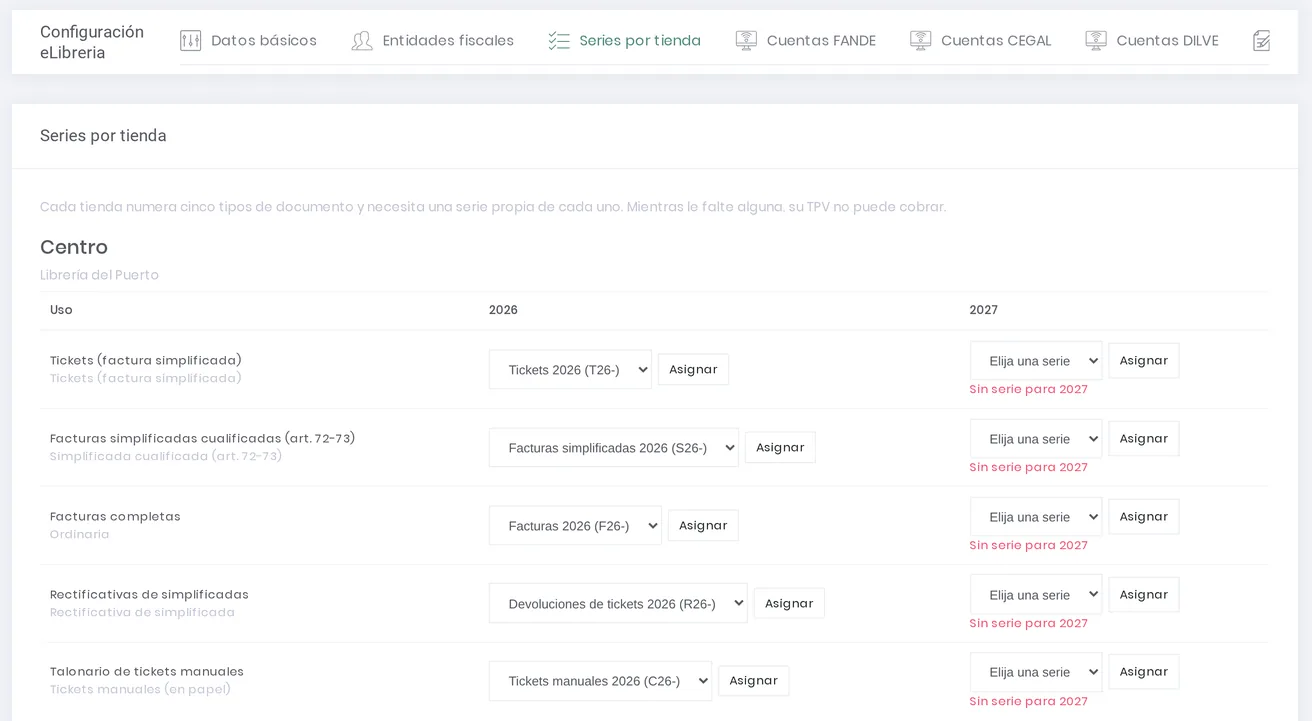
Task: Click the 2027 column header
Action: (x=984, y=310)
